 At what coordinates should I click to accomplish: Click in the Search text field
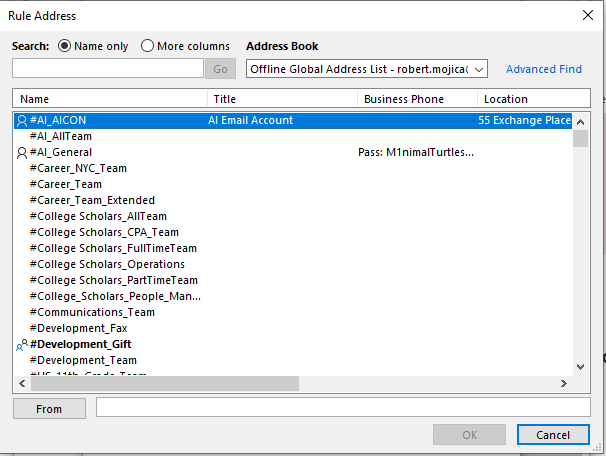108,68
